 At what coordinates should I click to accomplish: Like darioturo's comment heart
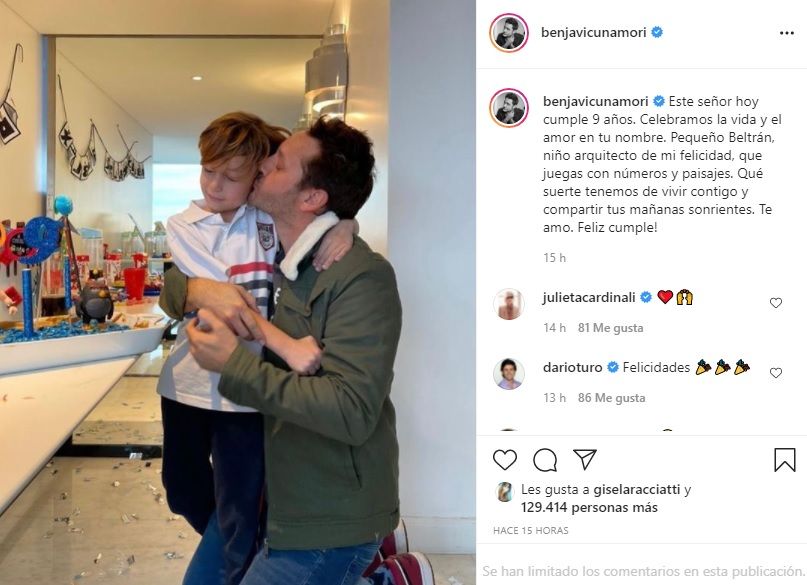pyautogui.click(x=776, y=373)
